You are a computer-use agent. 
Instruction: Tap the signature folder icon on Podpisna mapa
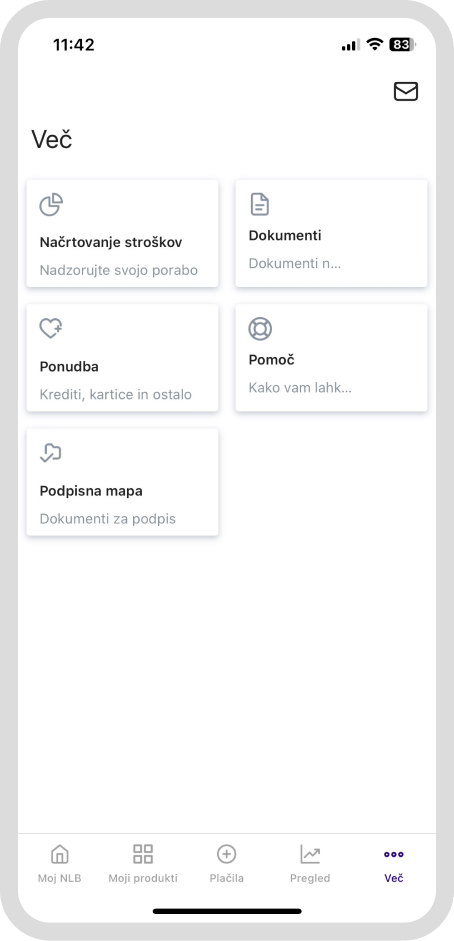pos(51,453)
